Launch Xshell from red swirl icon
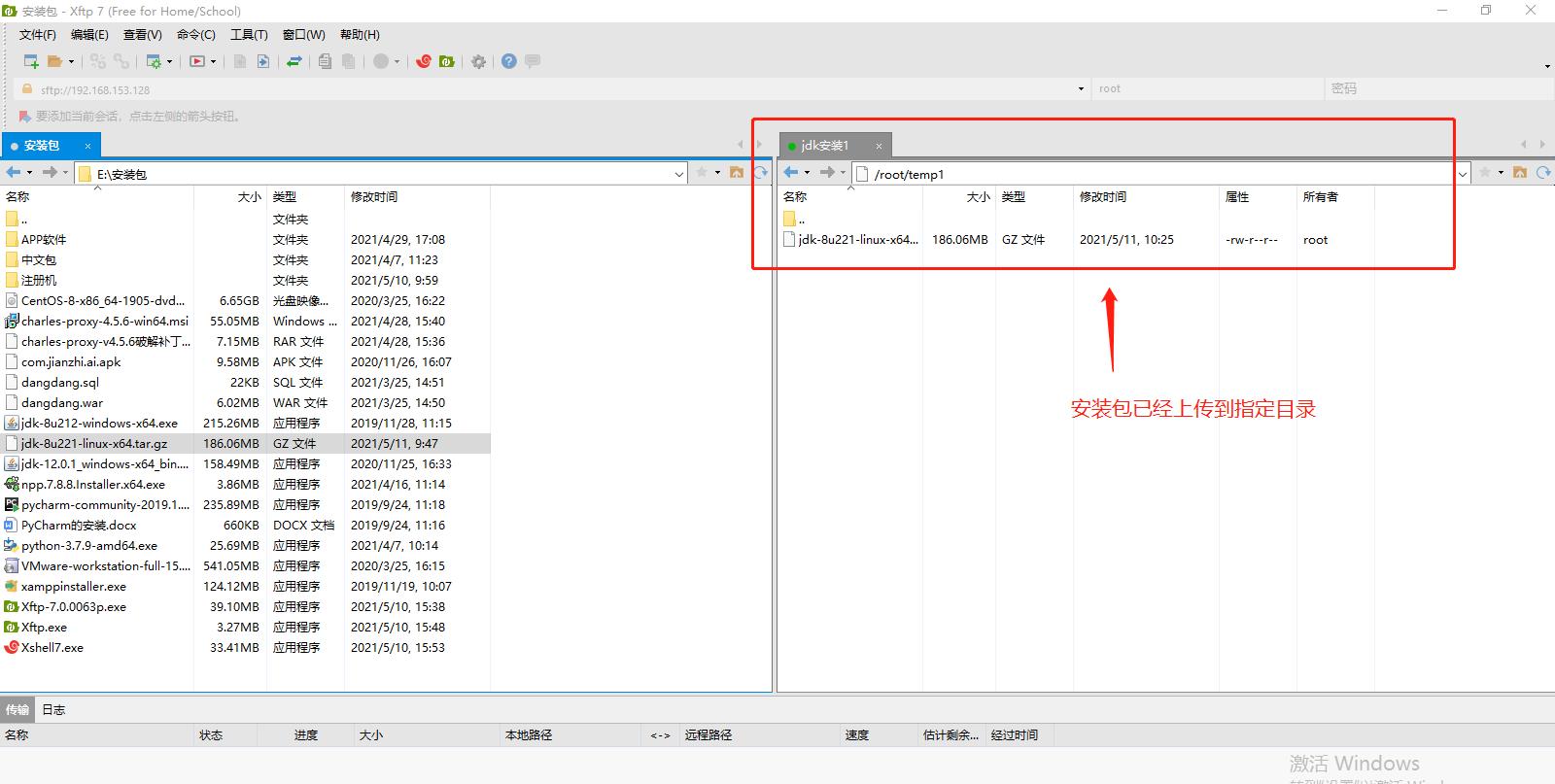The image size is (1555, 784). 424,61
